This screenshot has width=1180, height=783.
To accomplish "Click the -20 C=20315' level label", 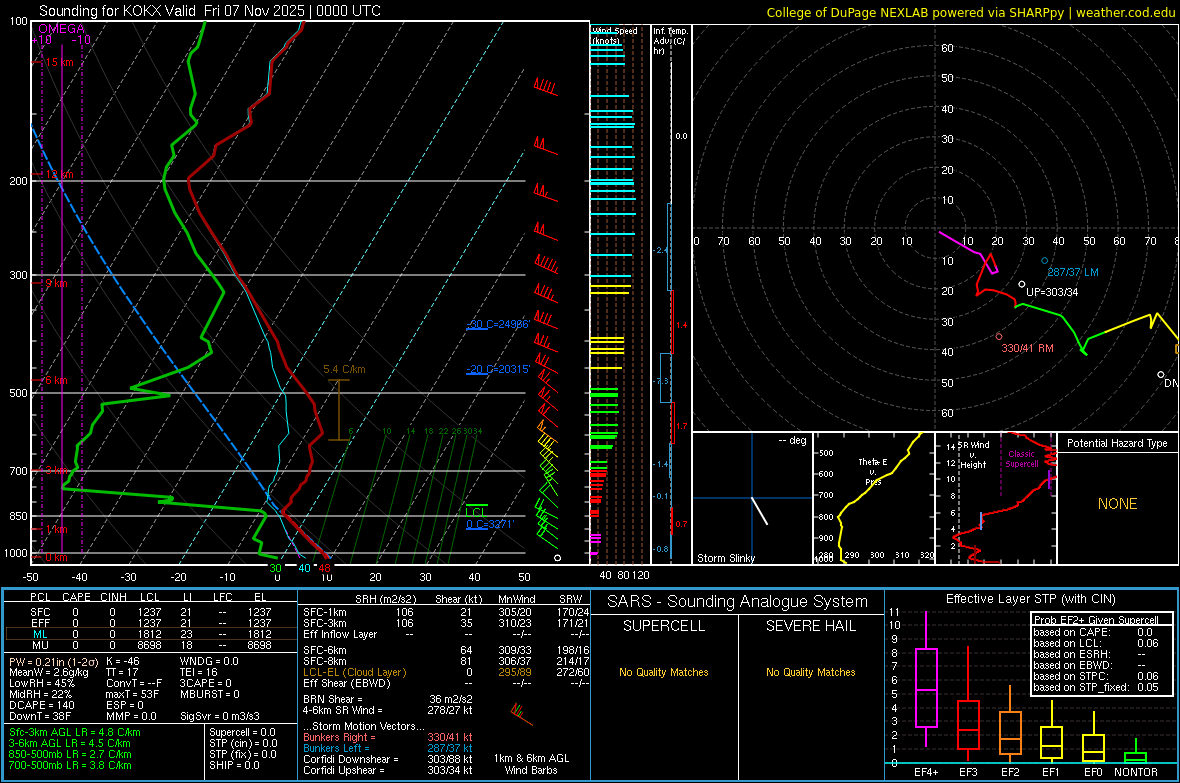I will (498, 370).
